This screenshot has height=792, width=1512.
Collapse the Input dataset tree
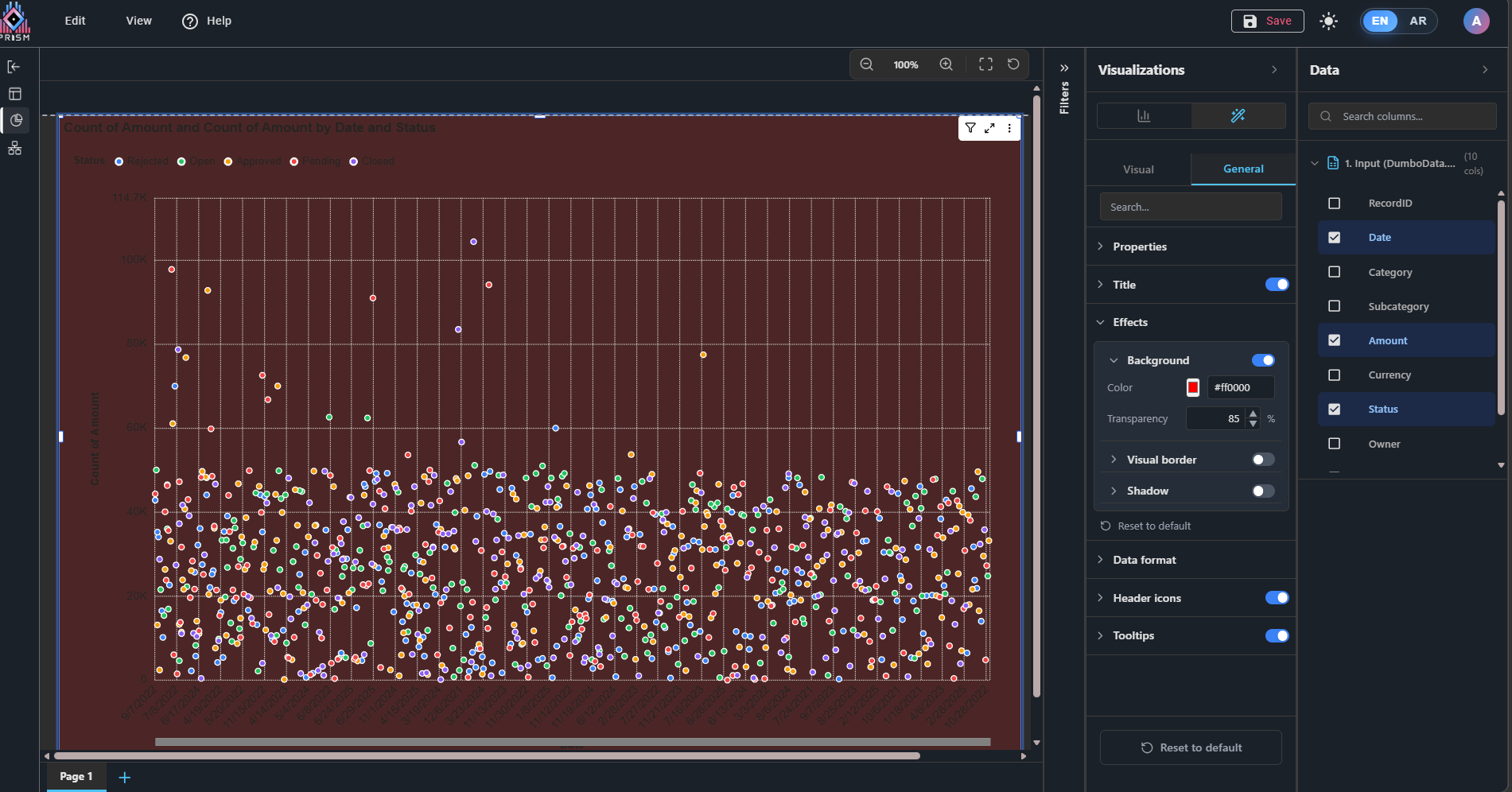click(x=1314, y=163)
